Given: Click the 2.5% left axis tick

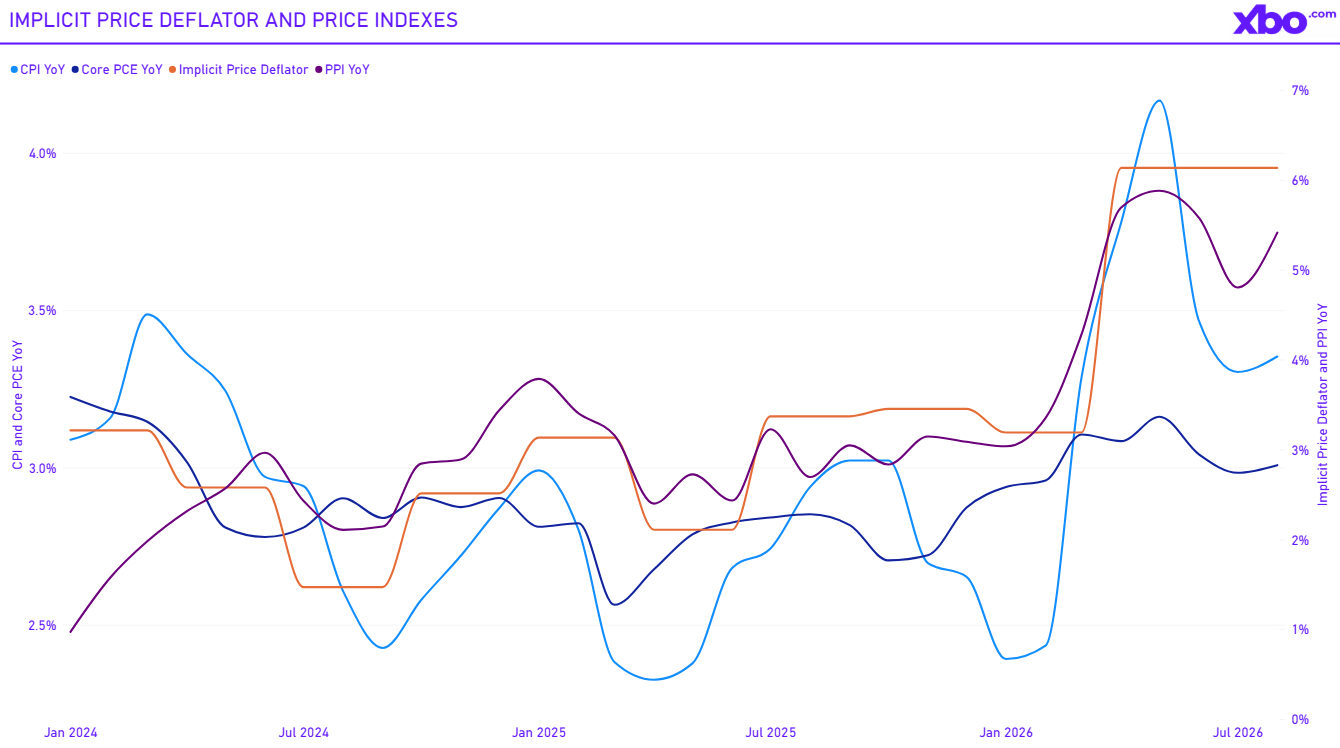Looking at the screenshot, I should 42,626.
